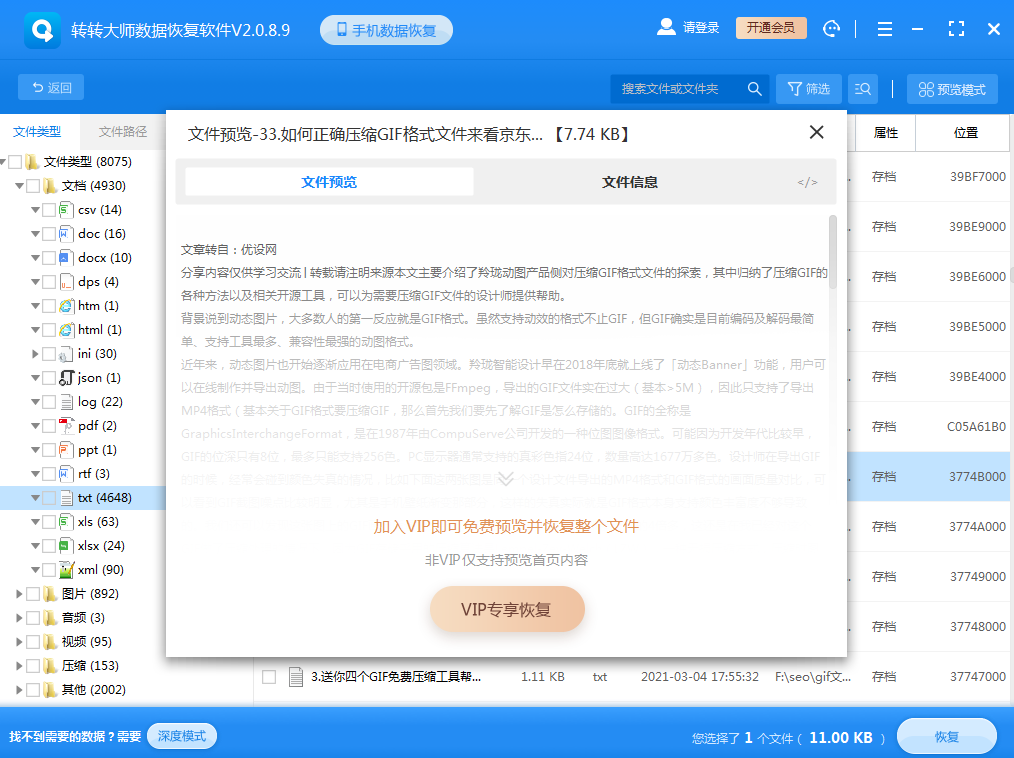Click the txt file icon in bottom row

(296, 677)
